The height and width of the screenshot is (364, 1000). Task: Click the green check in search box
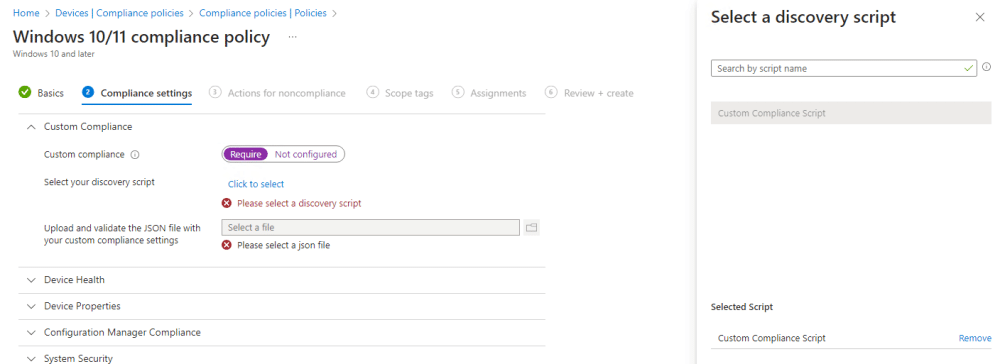969,68
